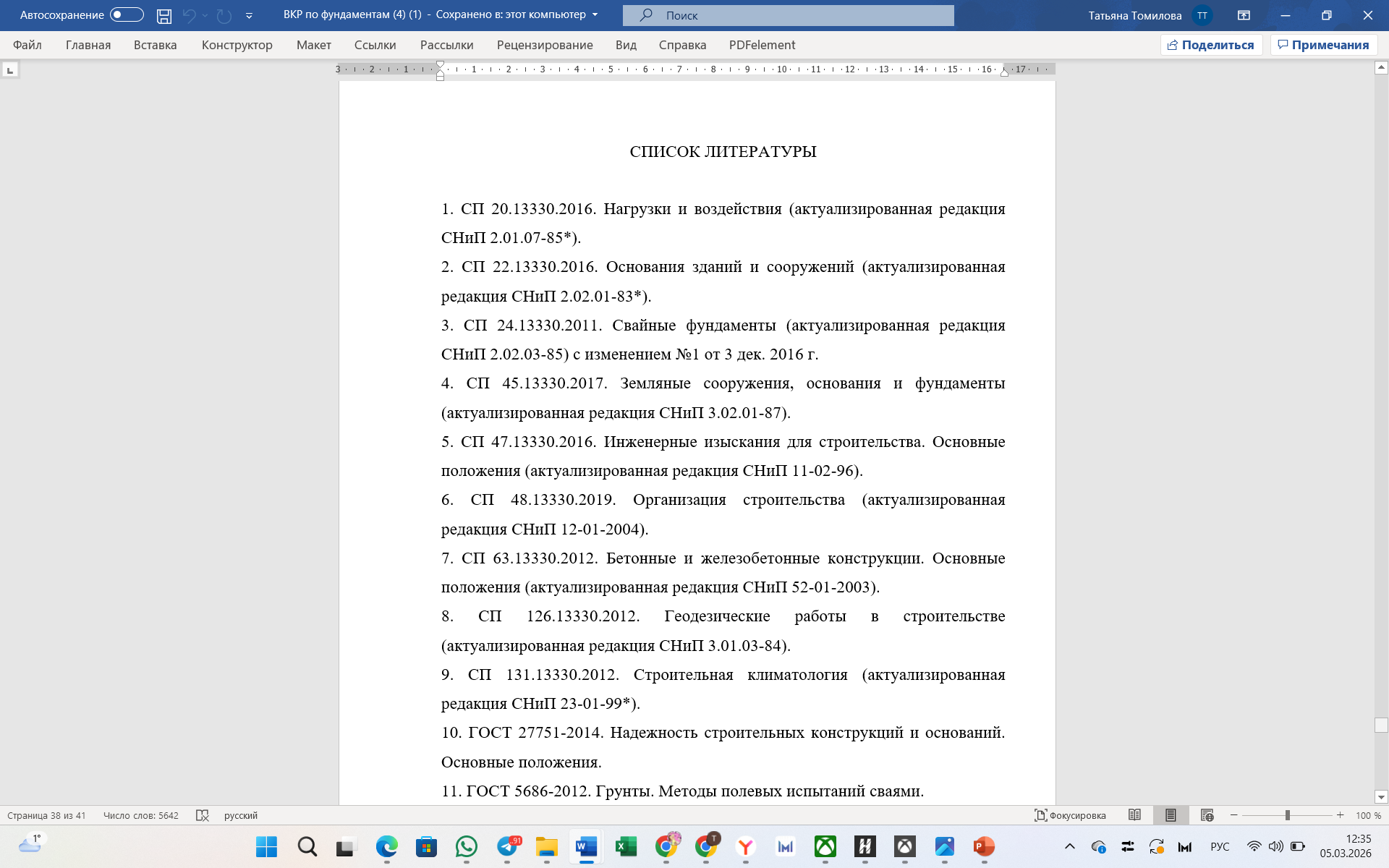Open Microsoft Store from the taskbar

coord(427,846)
